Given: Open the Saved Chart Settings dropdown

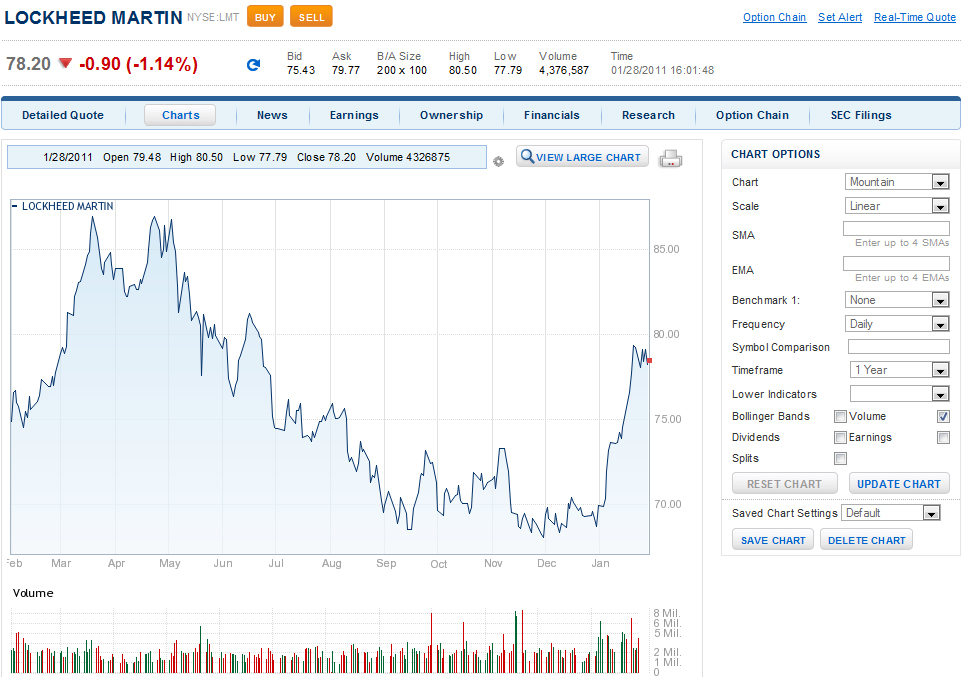Looking at the screenshot, I should click(891, 513).
